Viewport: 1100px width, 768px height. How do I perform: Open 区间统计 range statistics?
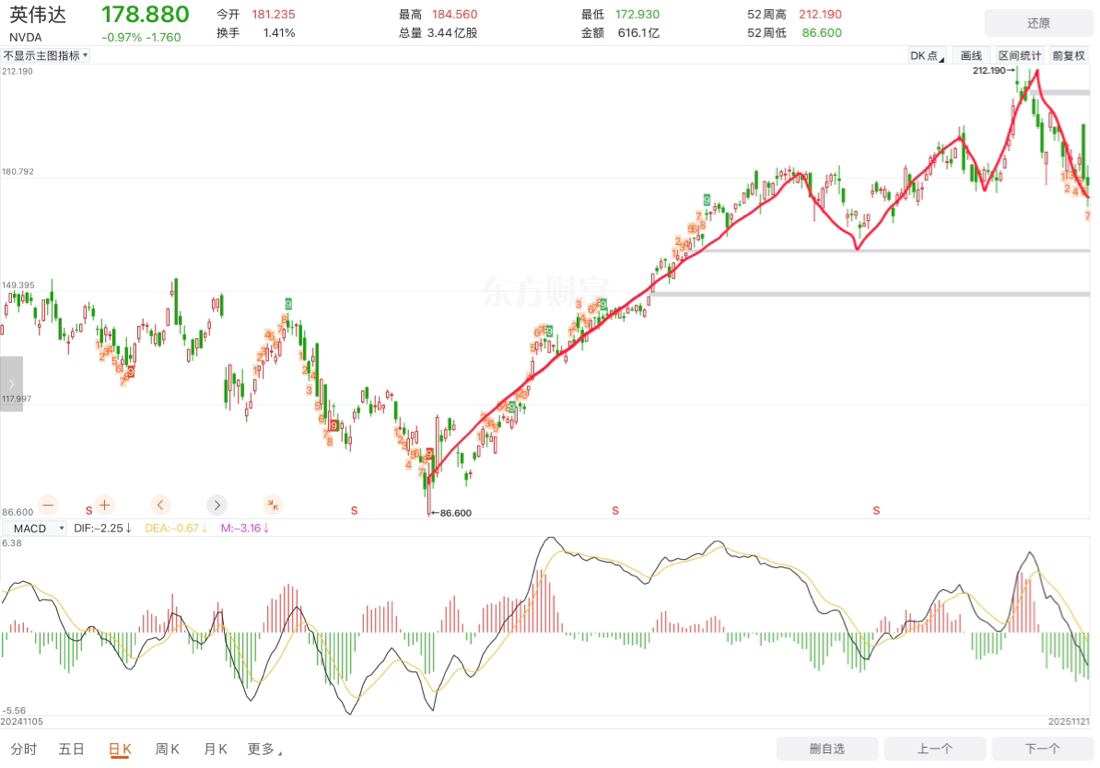coord(1019,56)
